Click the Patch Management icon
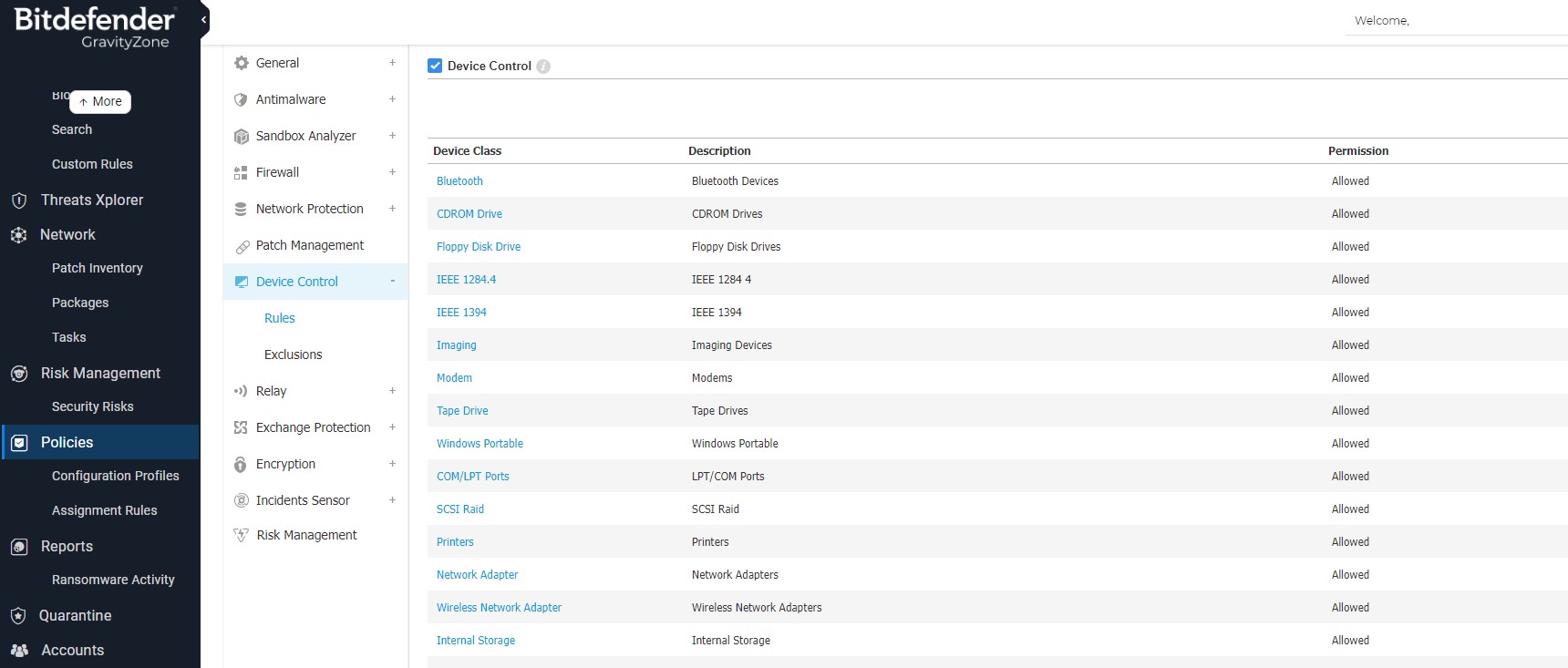1568x668 pixels. 242,246
